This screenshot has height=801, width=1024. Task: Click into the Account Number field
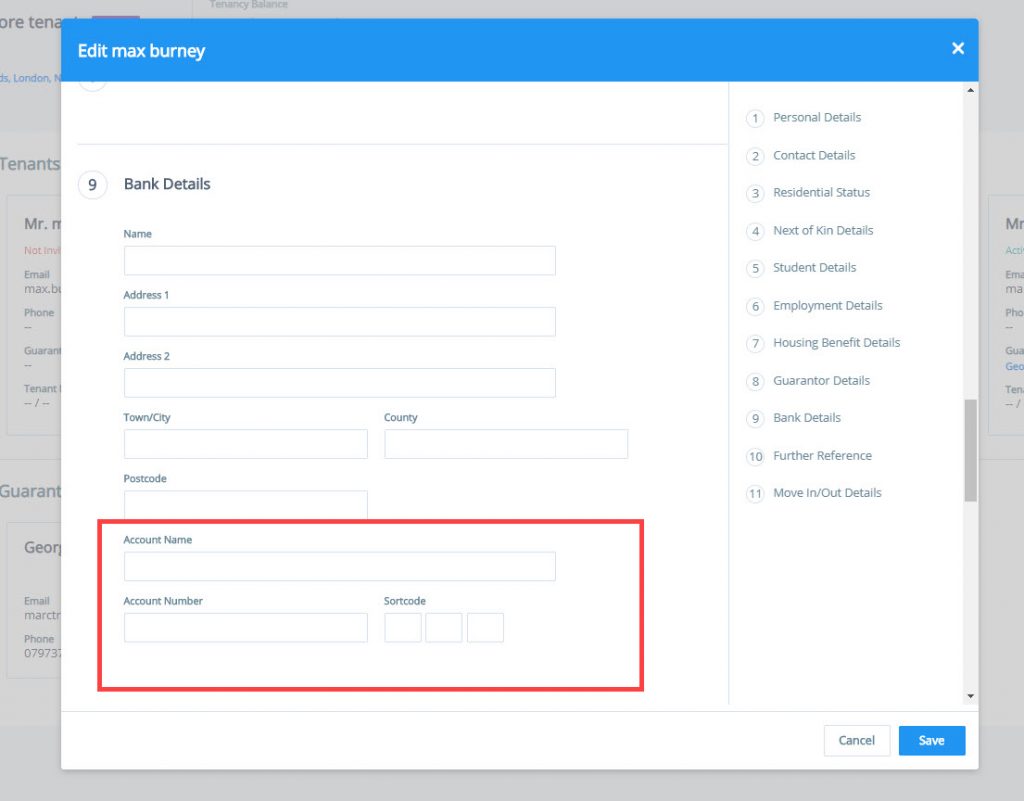coord(246,627)
